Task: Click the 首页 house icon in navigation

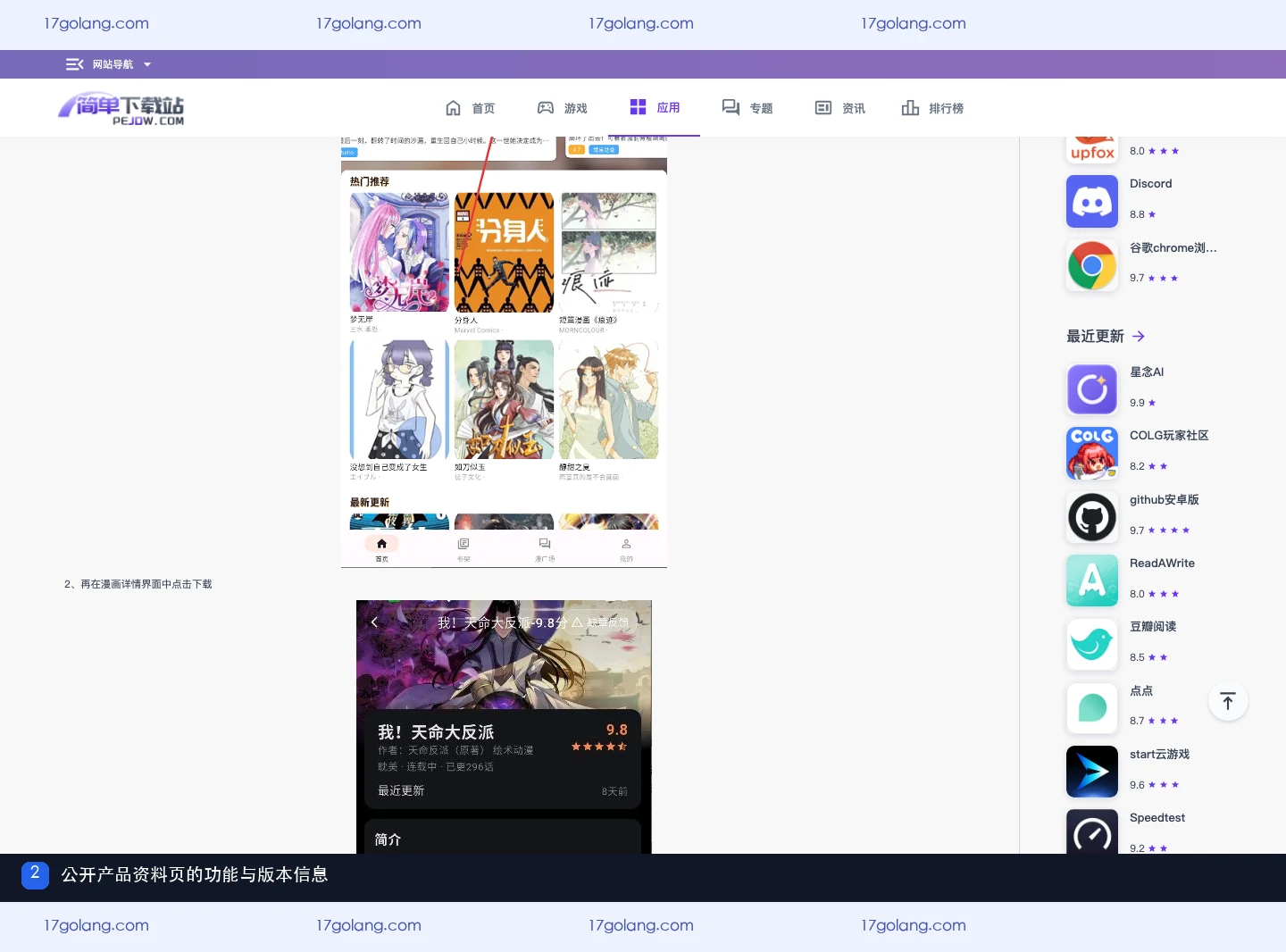Action: coord(454,108)
